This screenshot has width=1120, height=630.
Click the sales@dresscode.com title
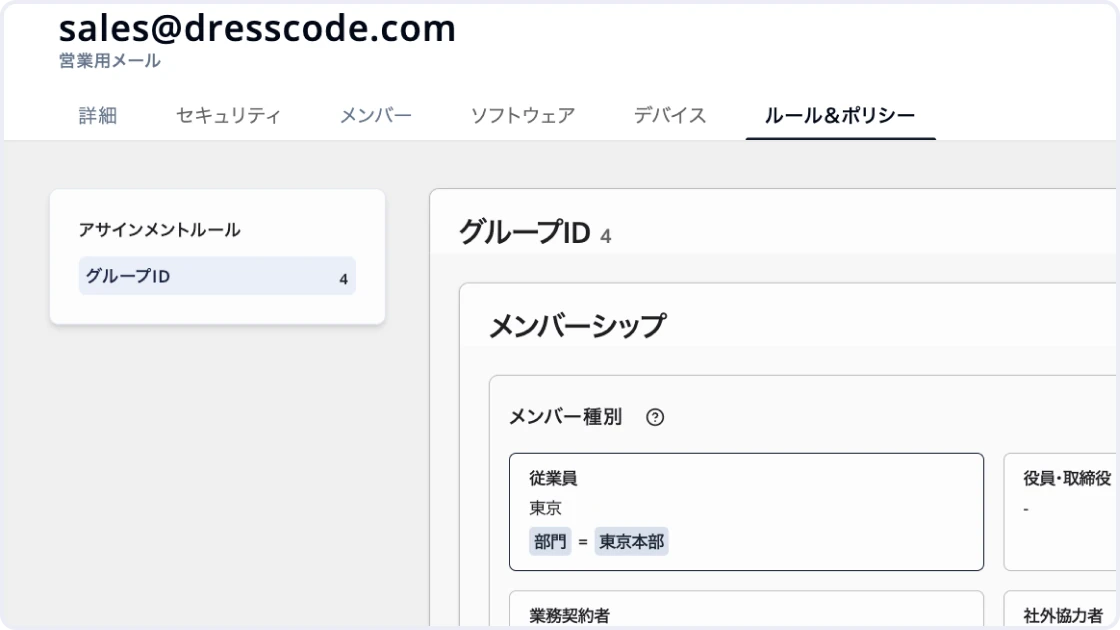(x=257, y=29)
